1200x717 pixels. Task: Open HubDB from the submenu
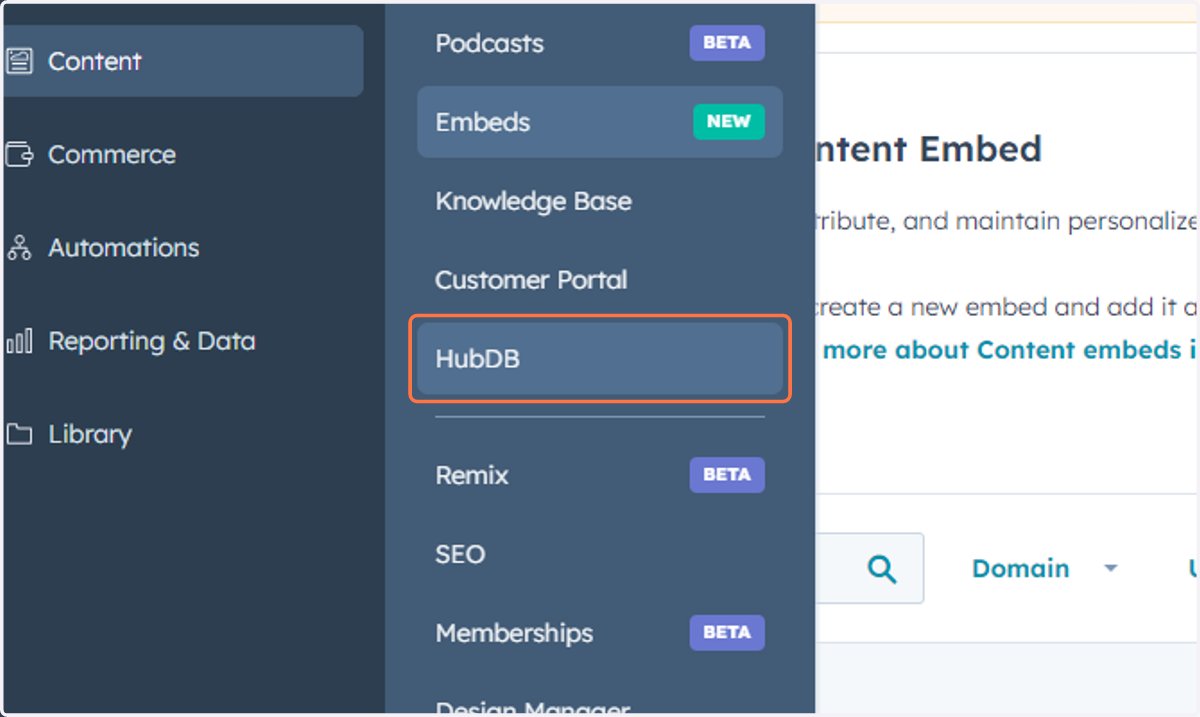tap(600, 359)
